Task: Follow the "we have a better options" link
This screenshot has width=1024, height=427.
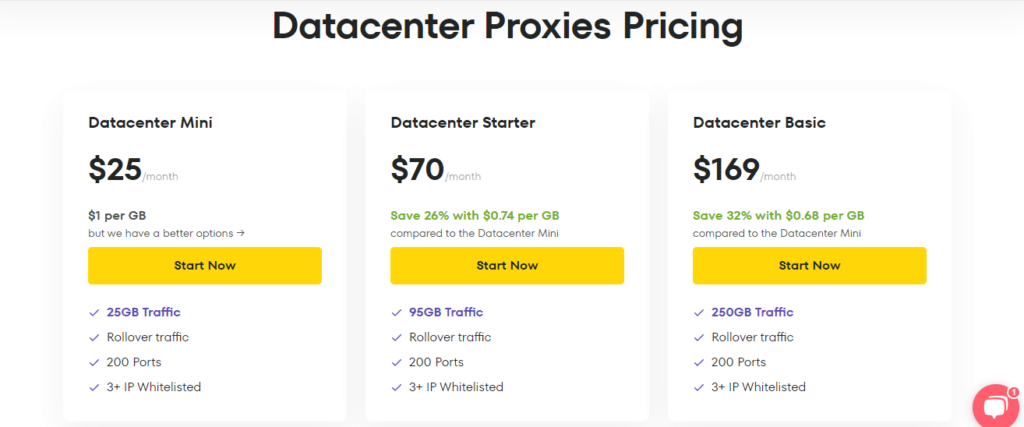Action: click(x=167, y=233)
